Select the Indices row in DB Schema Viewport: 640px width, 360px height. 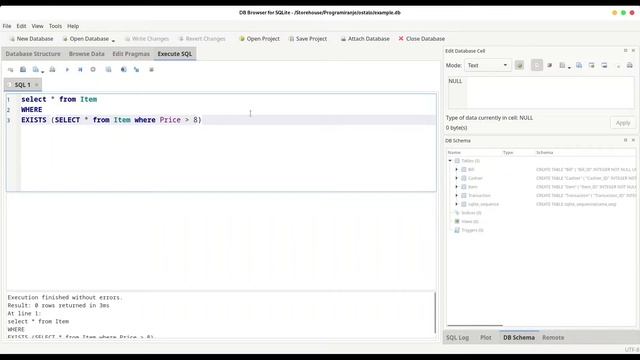tap(471, 213)
